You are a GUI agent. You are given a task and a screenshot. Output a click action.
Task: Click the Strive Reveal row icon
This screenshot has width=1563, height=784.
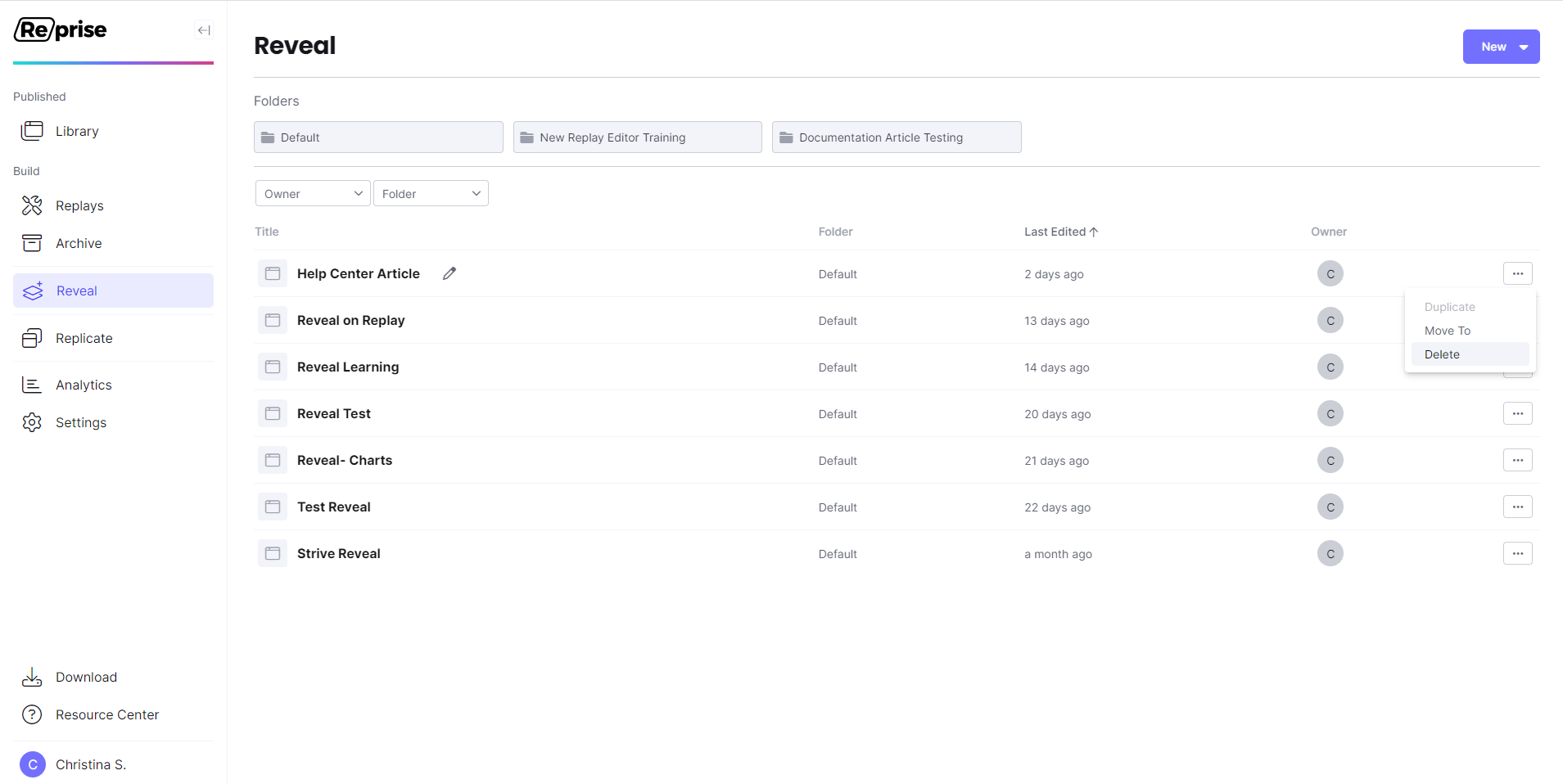[x=273, y=553]
